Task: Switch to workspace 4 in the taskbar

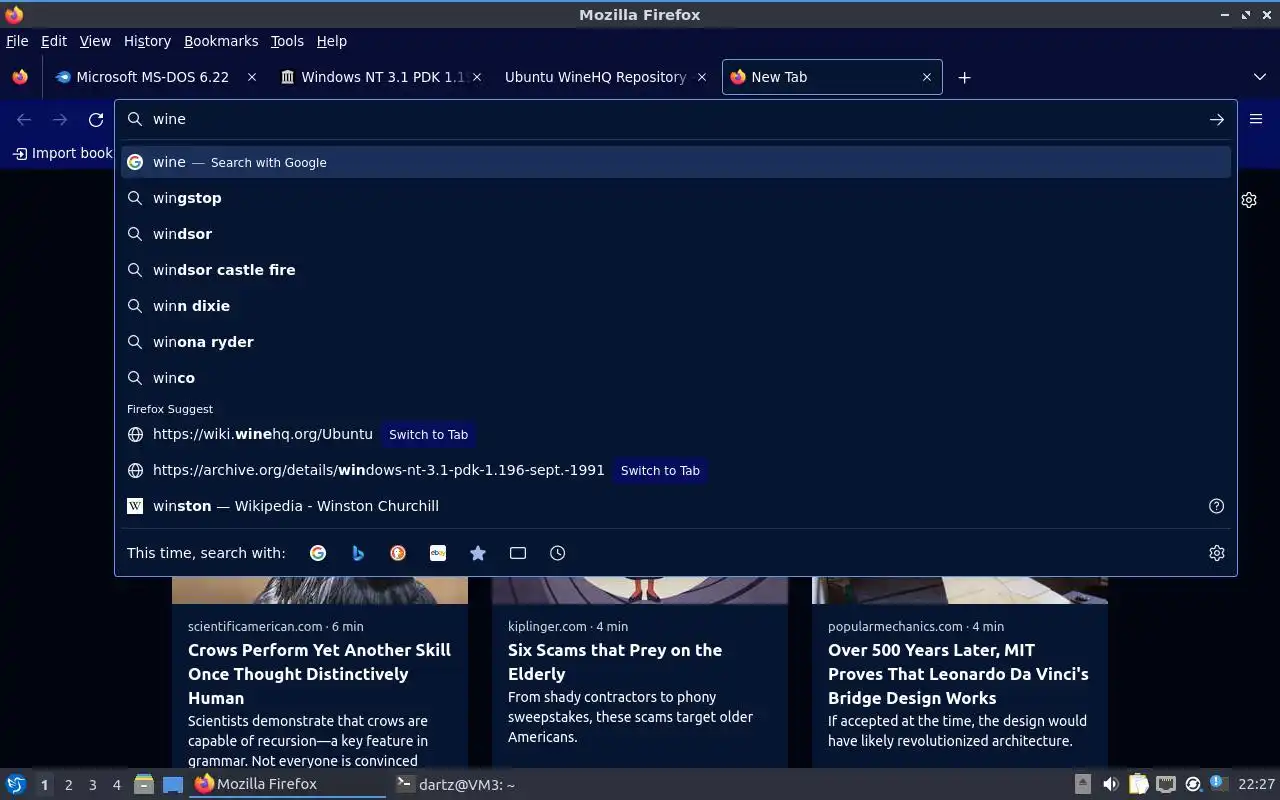Action: [116, 785]
